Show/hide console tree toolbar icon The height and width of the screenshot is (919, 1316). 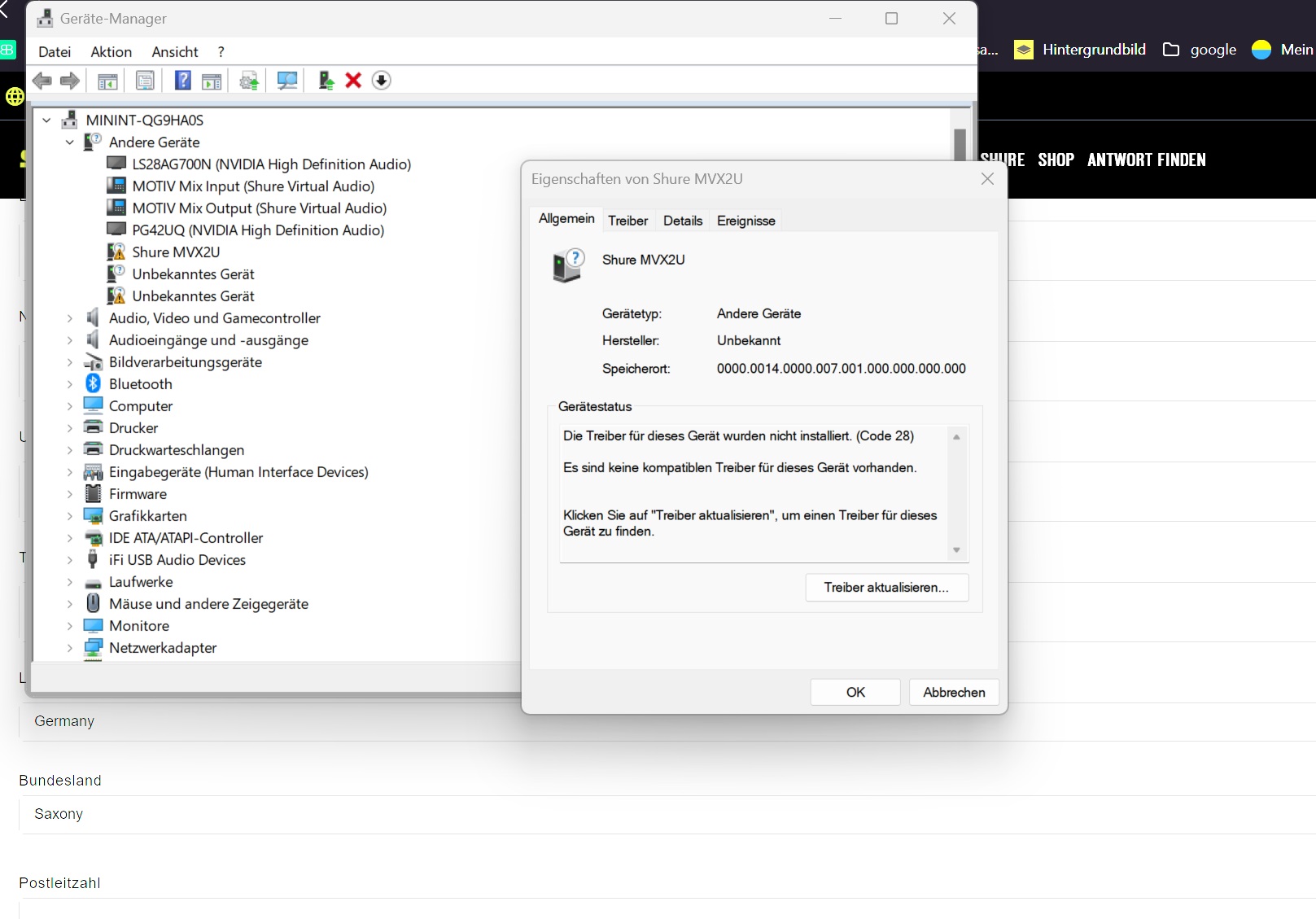[107, 81]
